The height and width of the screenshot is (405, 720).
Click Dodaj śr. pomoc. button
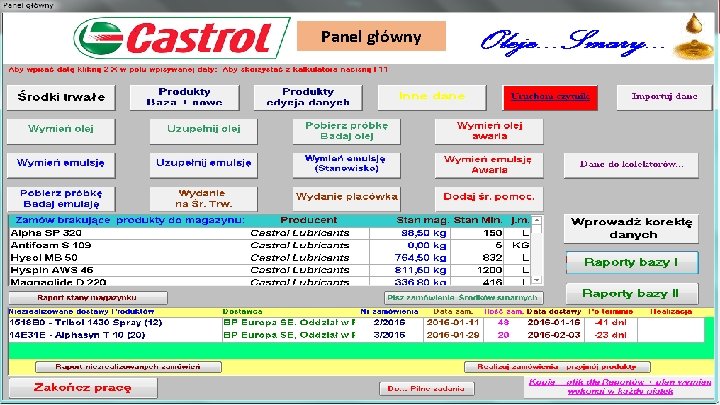[489, 199]
